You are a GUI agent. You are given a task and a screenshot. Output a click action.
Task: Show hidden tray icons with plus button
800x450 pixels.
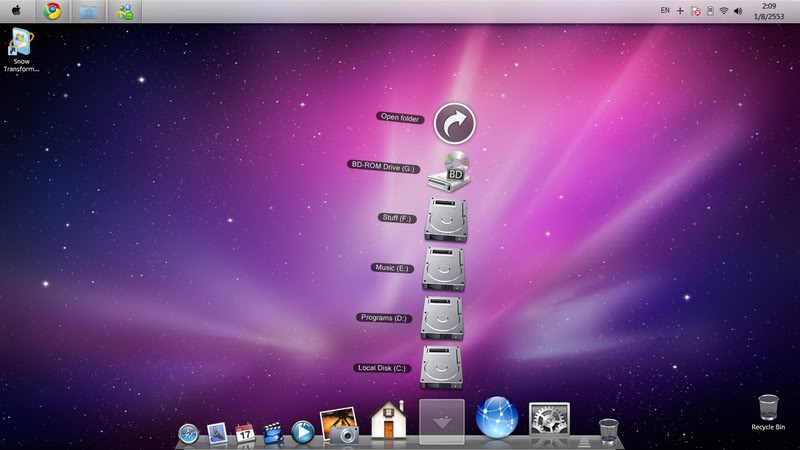pos(680,11)
